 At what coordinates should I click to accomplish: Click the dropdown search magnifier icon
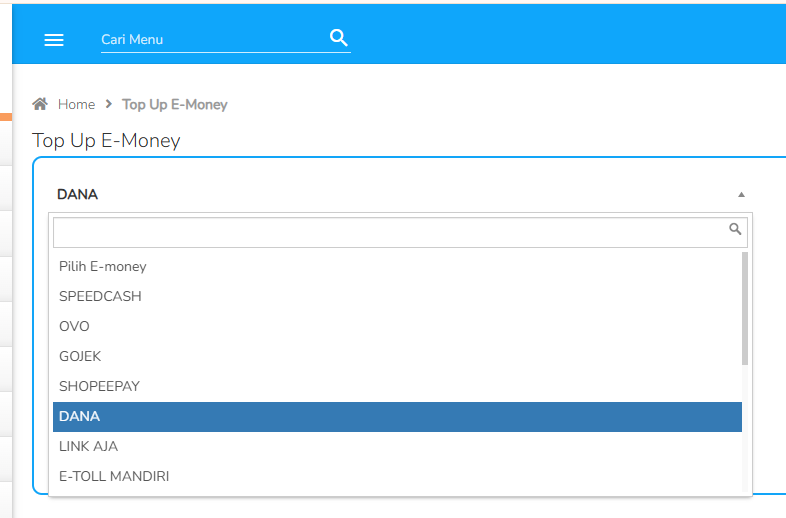735,229
